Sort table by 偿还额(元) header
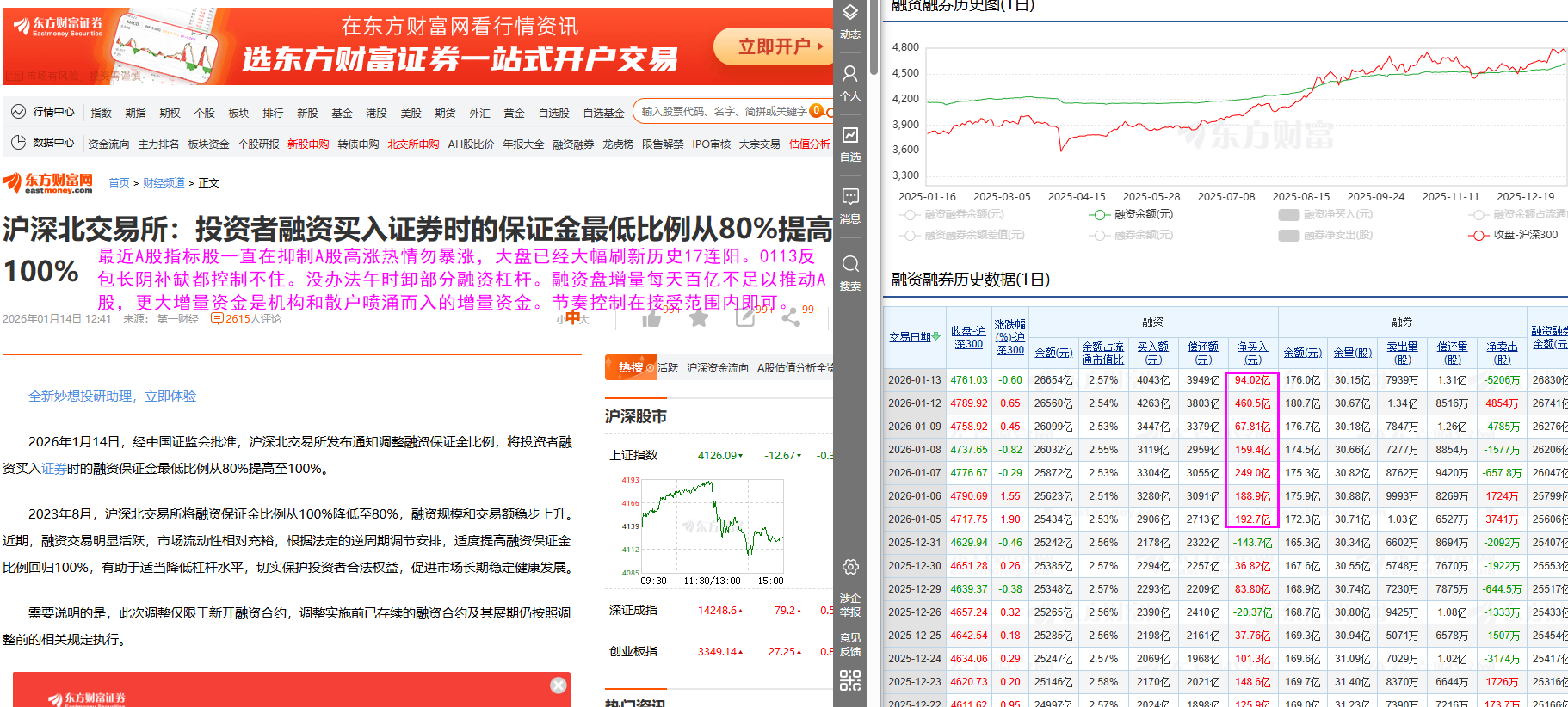 pyautogui.click(x=1203, y=353)
